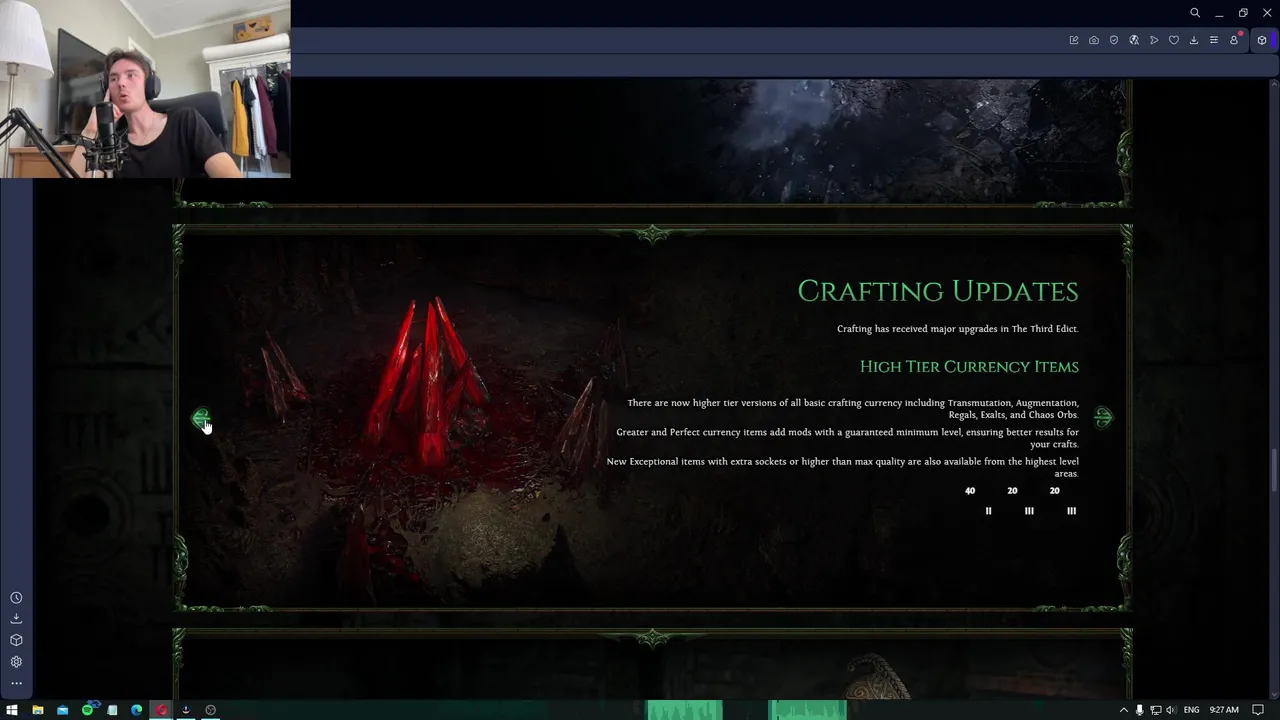Open downloads icon in the left sidebar
The height and width of the screenshot is (720, 1280).
(x=16, y=619)
